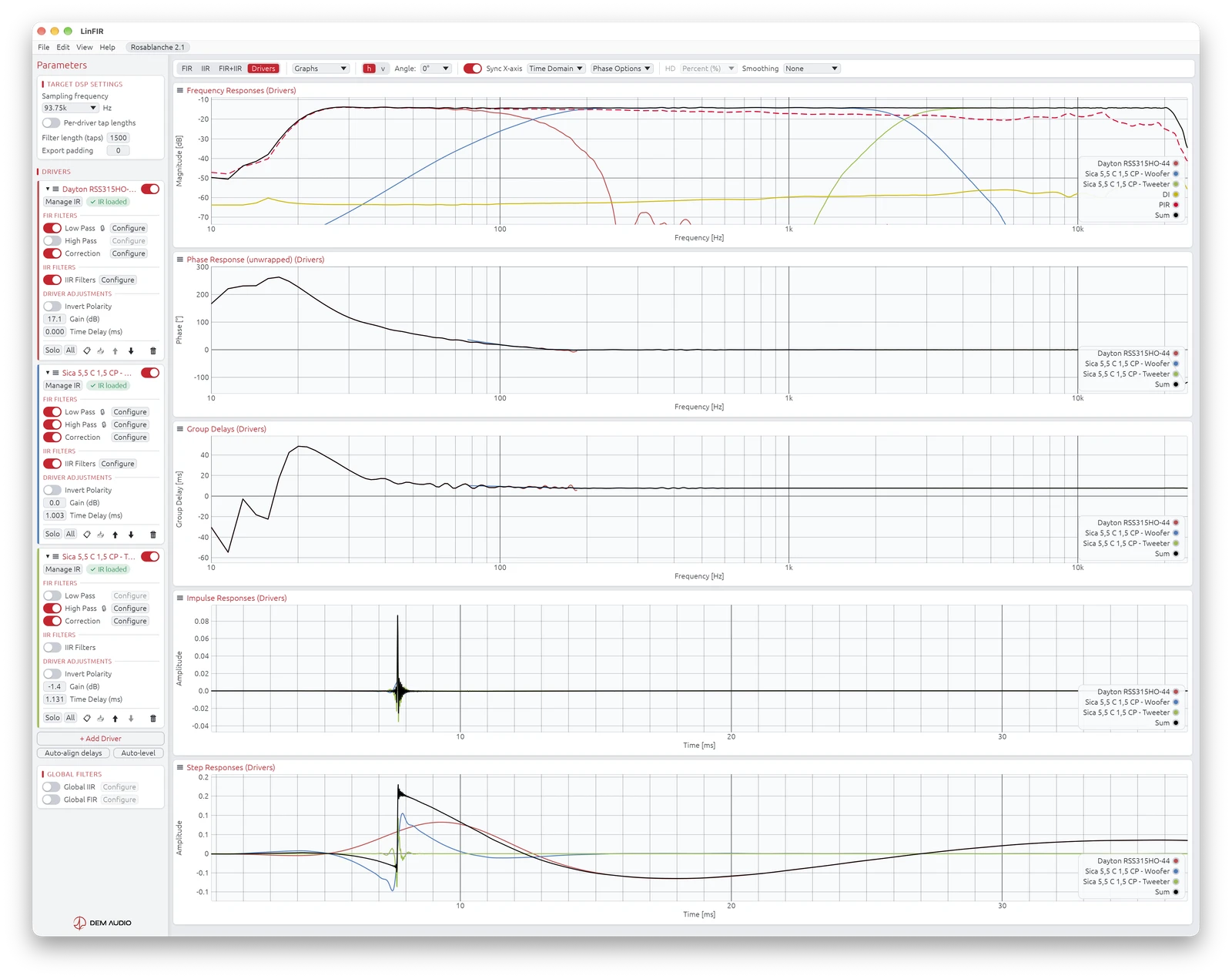Viewport: 1232px width, 979px height.
Task: Open the File menu
Action: click(x=44, y=47)
